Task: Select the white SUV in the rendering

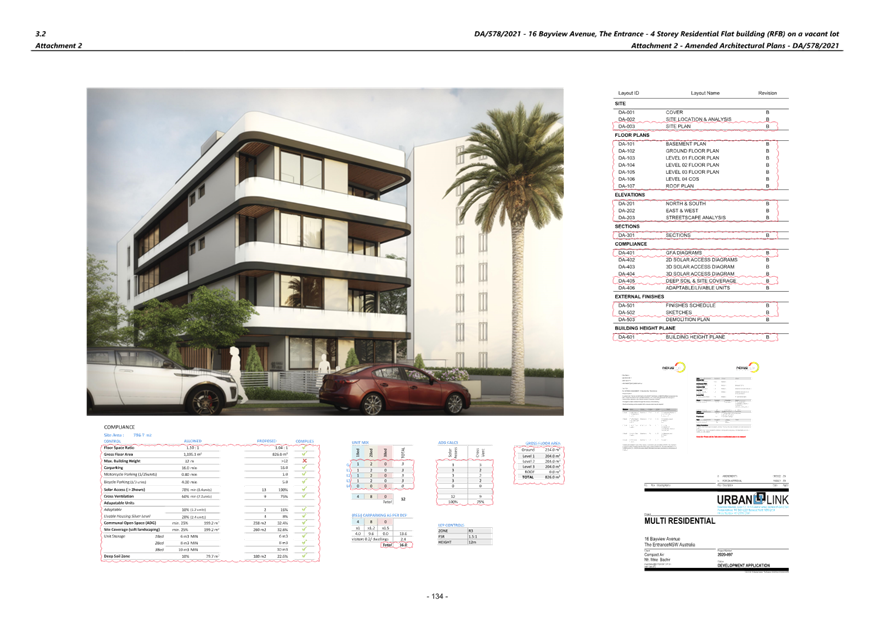Action: coord(158,378)
